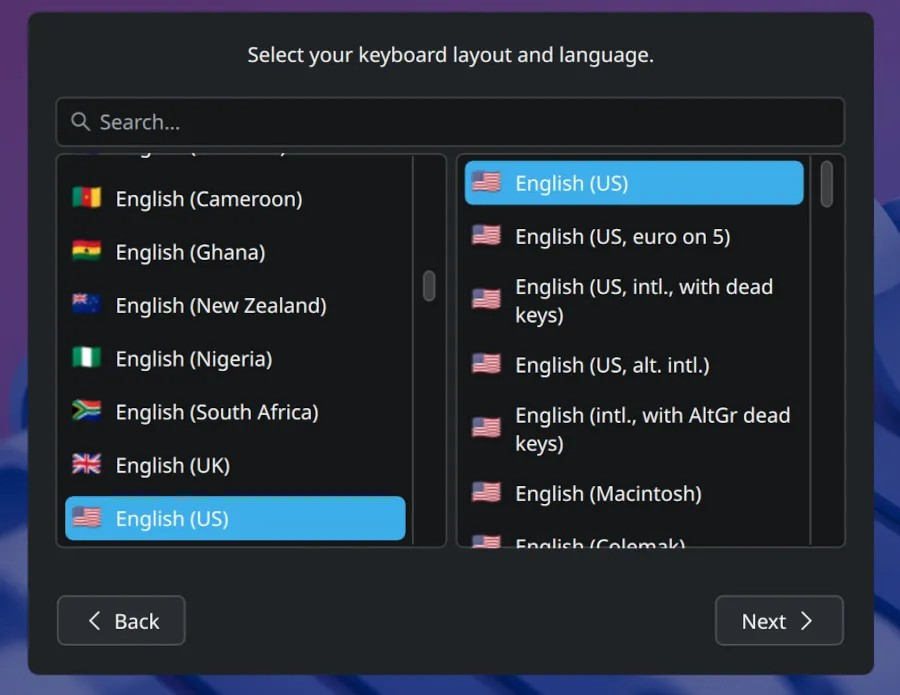
Task: Click the UK flag icon
Action: click(87, 464)
